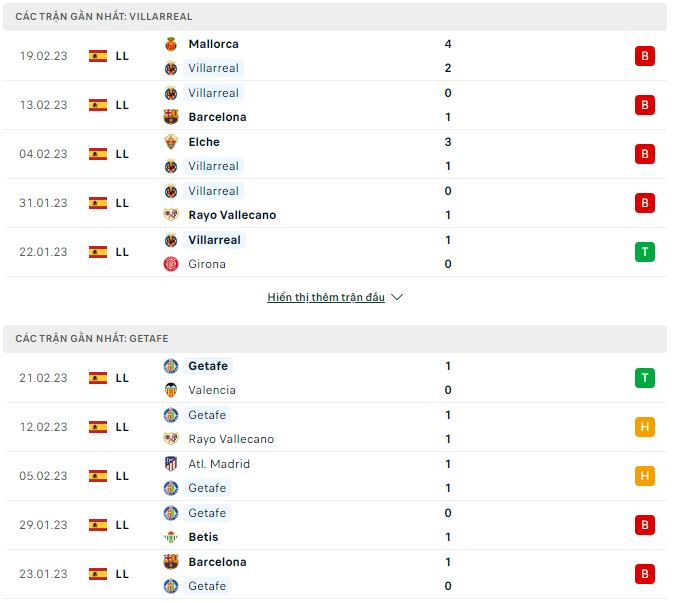Click the Betis club crest icon
679x603 pixels.
point(171,537)
